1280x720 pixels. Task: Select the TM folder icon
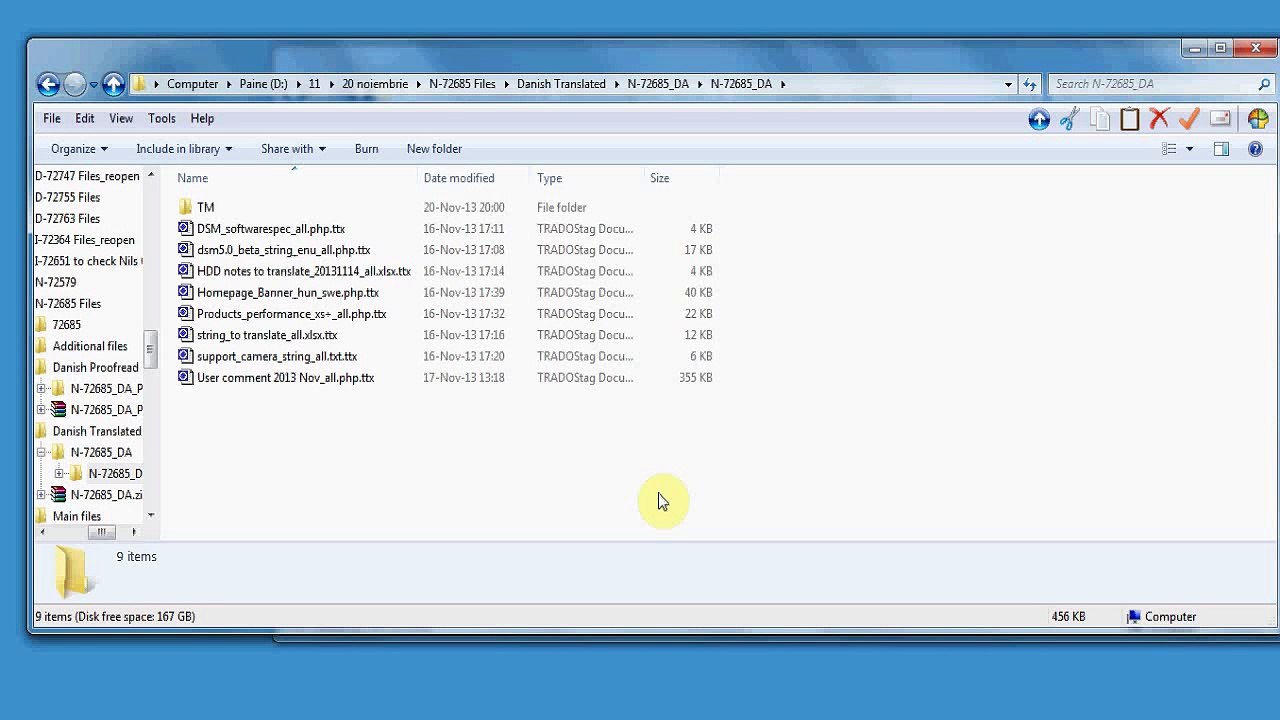click(x=185, y=207)
